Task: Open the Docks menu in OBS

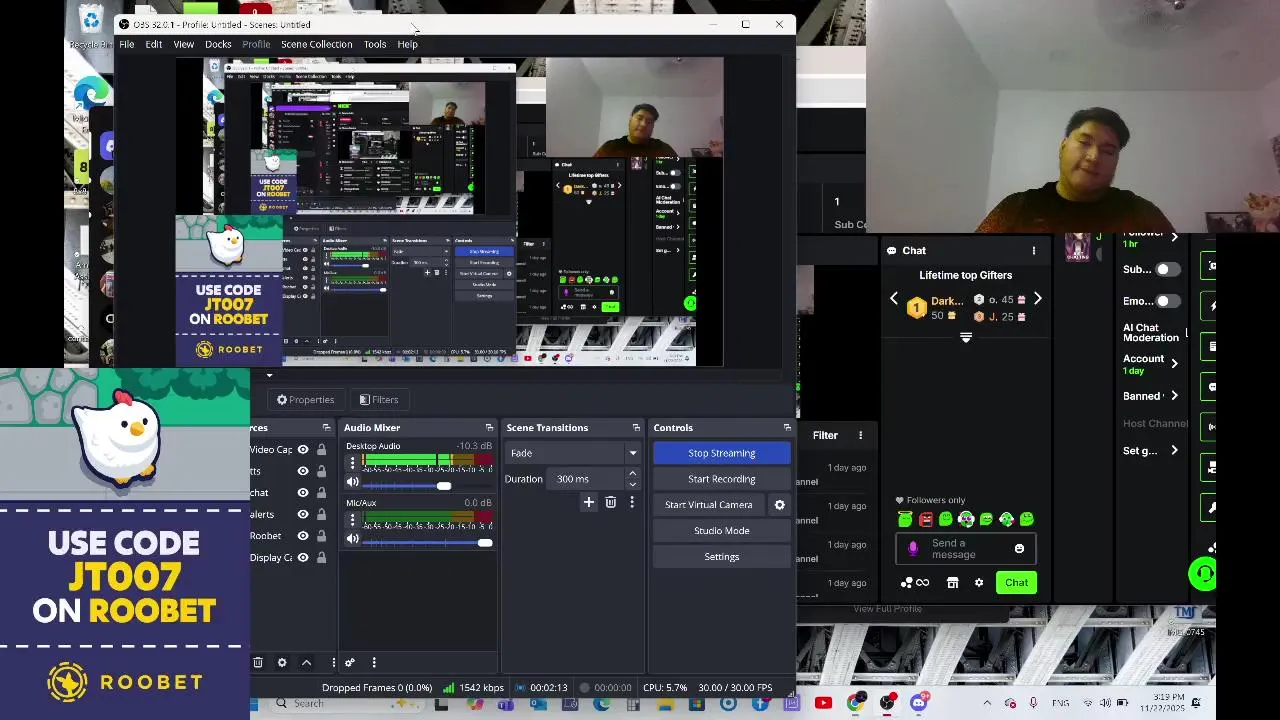Action: 218,44
